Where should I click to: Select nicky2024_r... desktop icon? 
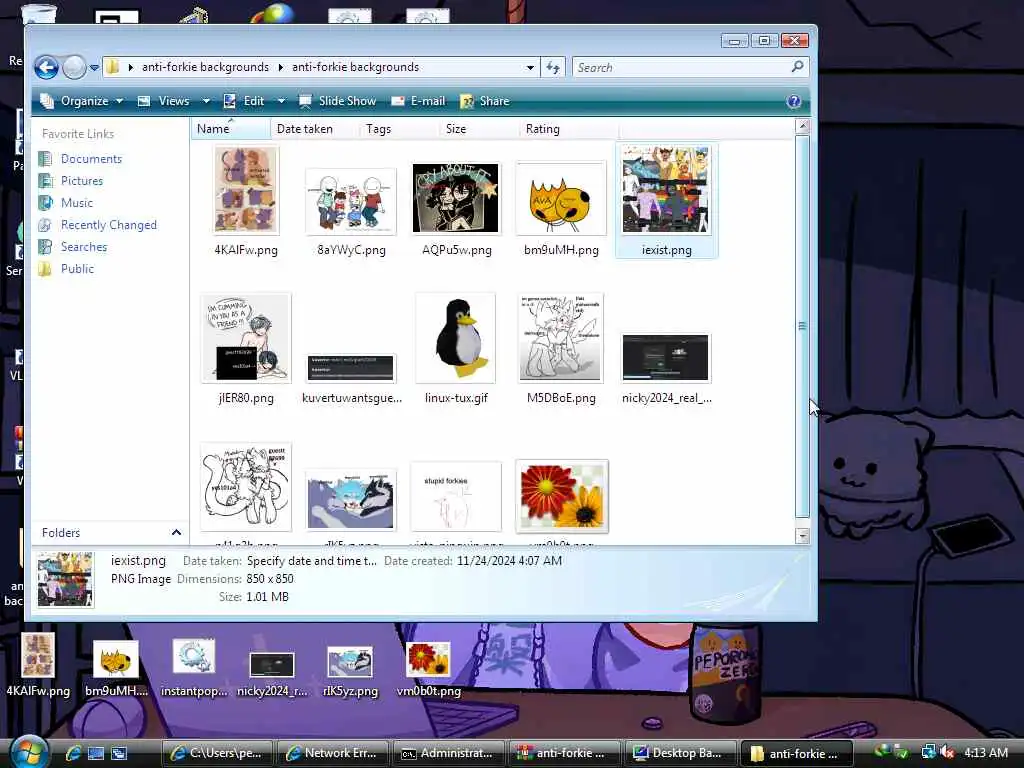272,675
